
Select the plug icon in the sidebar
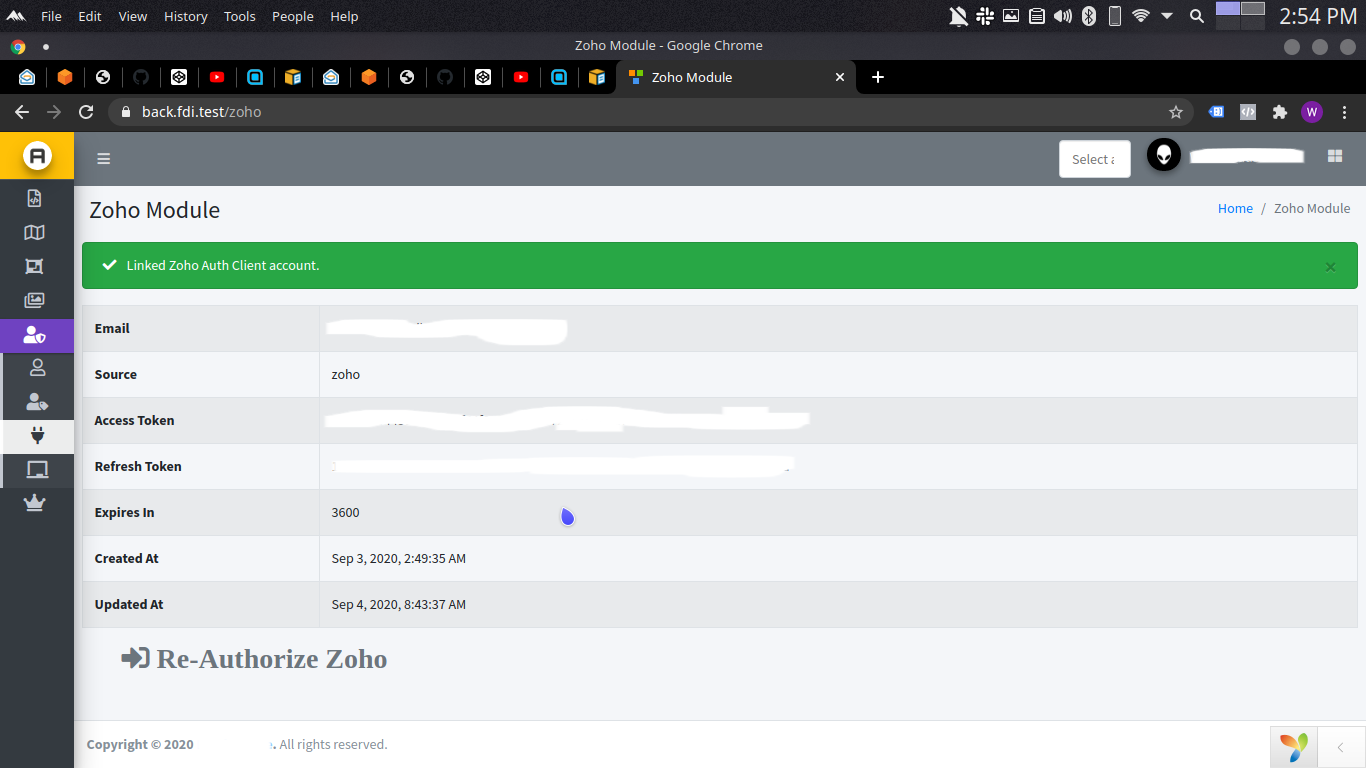point(38,436)
